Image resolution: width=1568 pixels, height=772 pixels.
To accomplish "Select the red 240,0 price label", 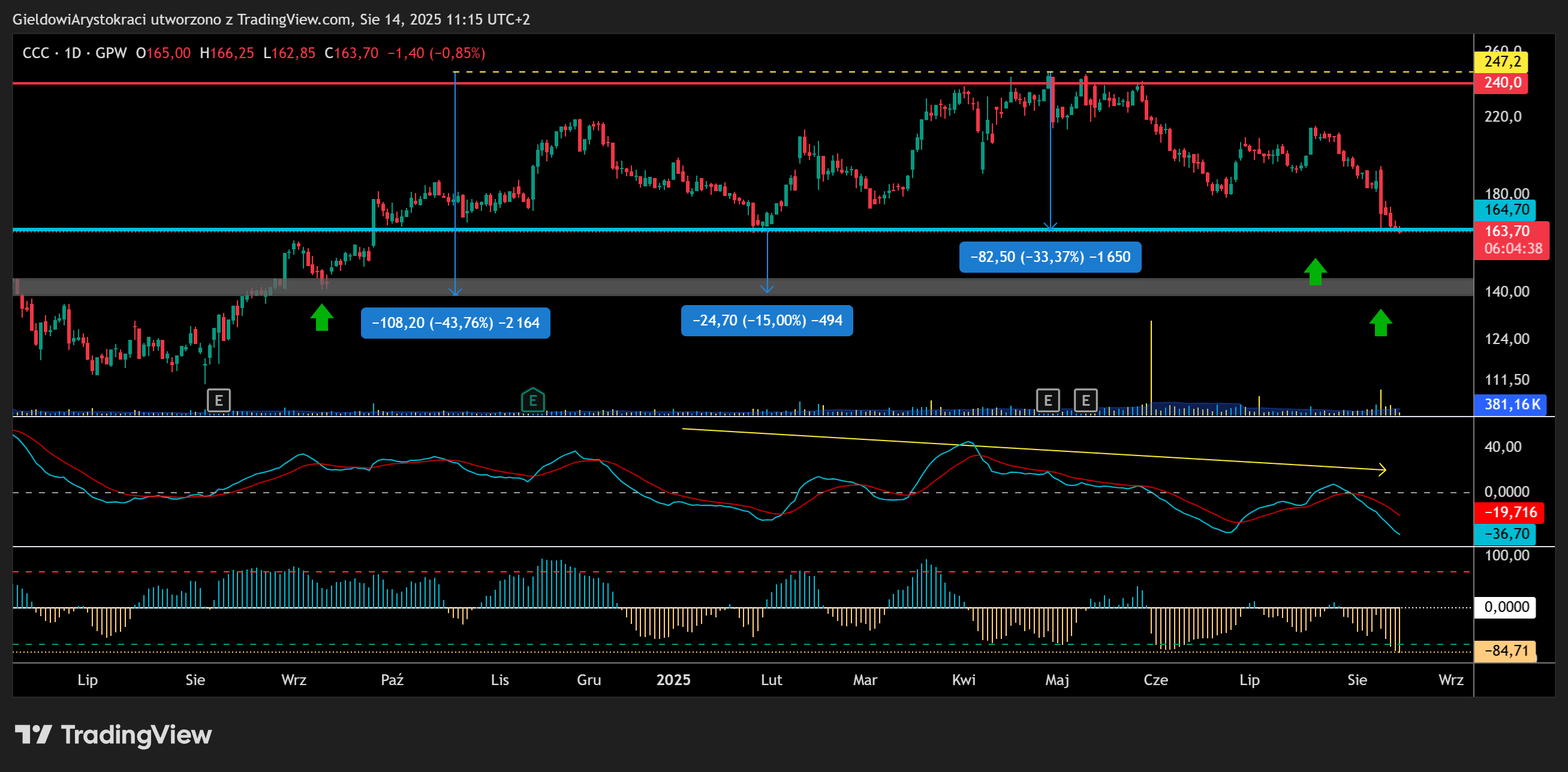I will (x=1502, y=83).
